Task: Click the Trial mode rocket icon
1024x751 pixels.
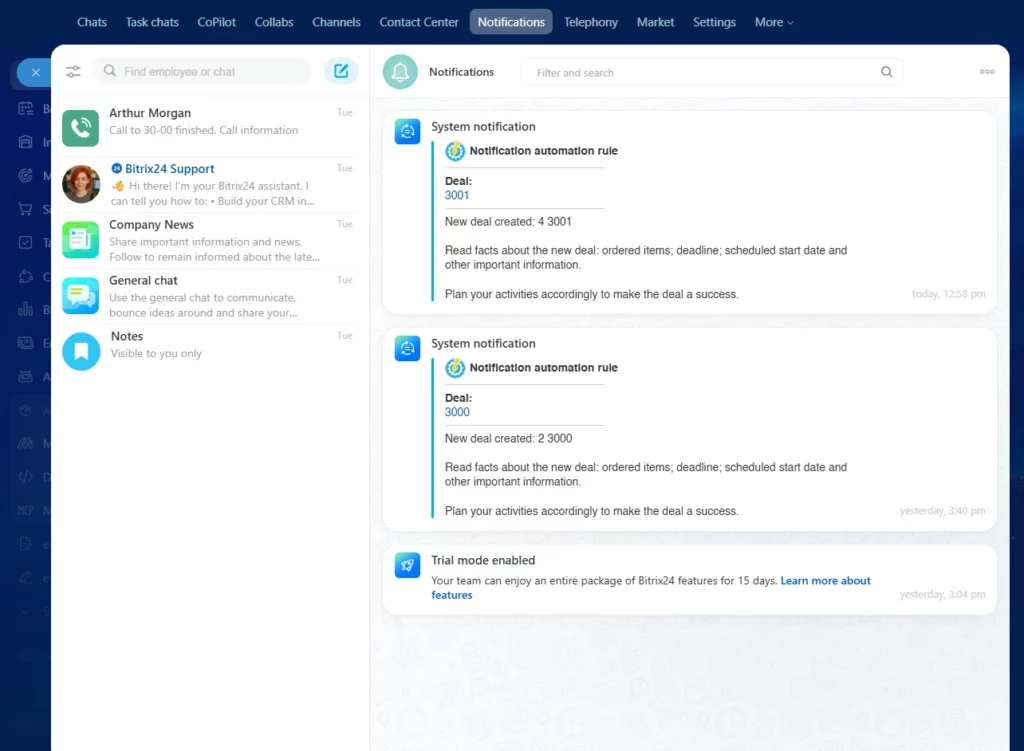Action: (x=407, y=565)
